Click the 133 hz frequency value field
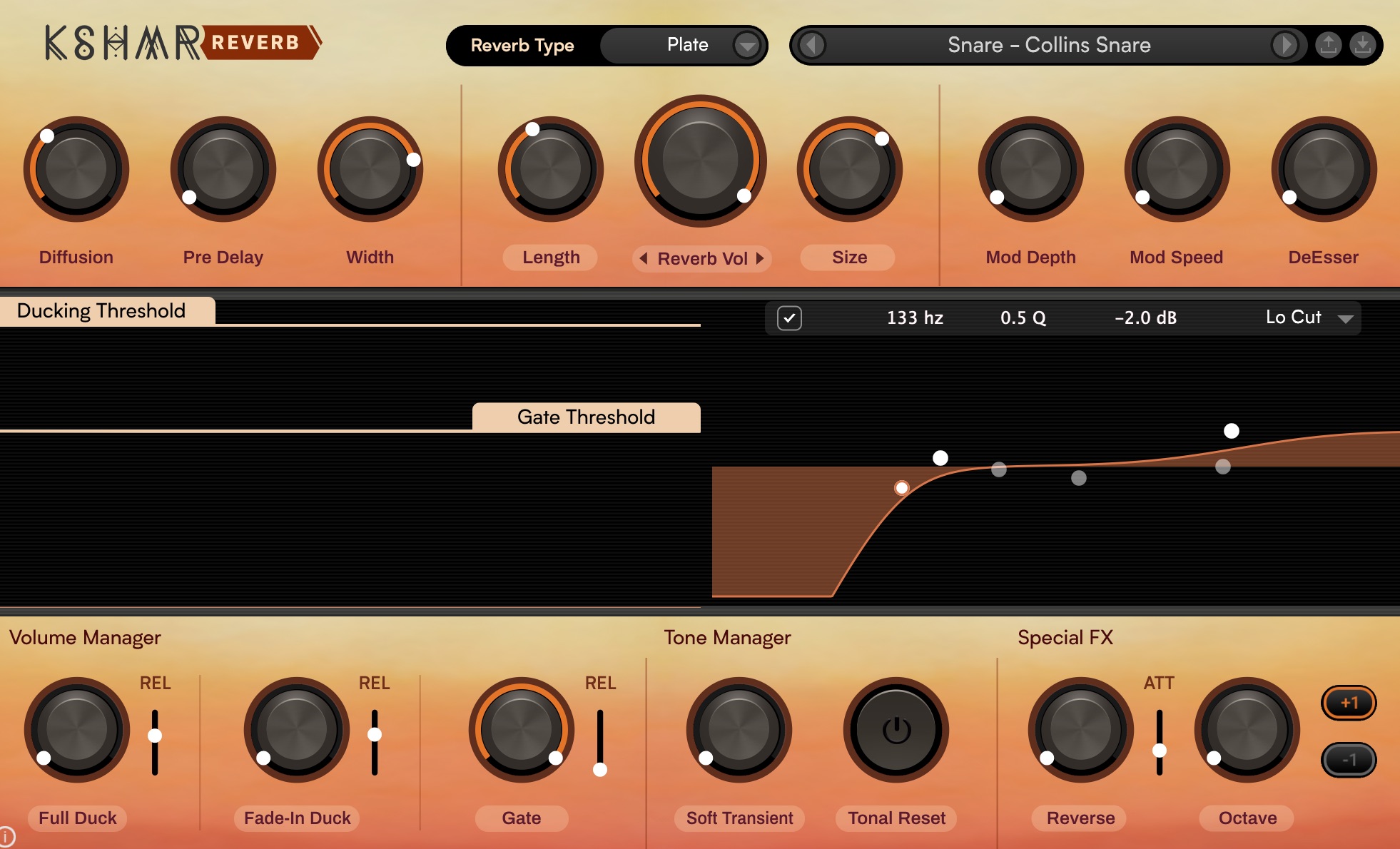The image size is (1400, 849). pos(915,318)
